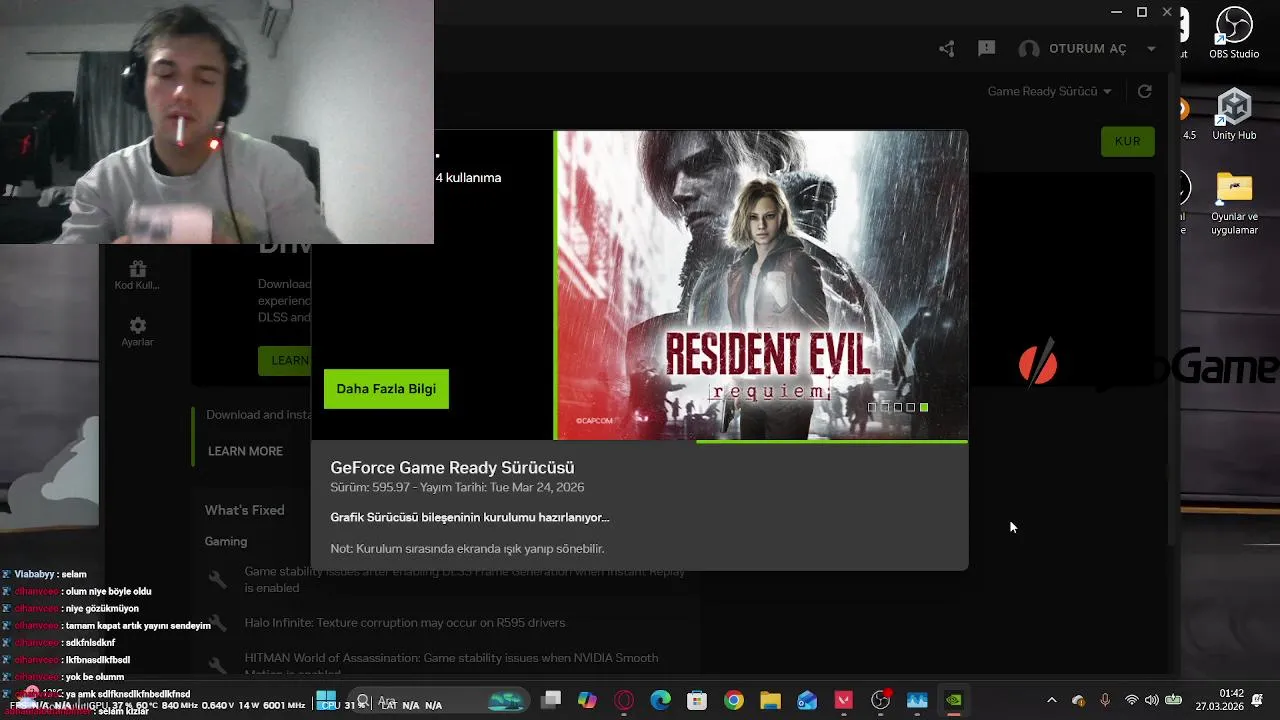The image size is (1280, 720).
Task: Click the user avatar next to OTURUM AÇ
Action: point(1029,49)
